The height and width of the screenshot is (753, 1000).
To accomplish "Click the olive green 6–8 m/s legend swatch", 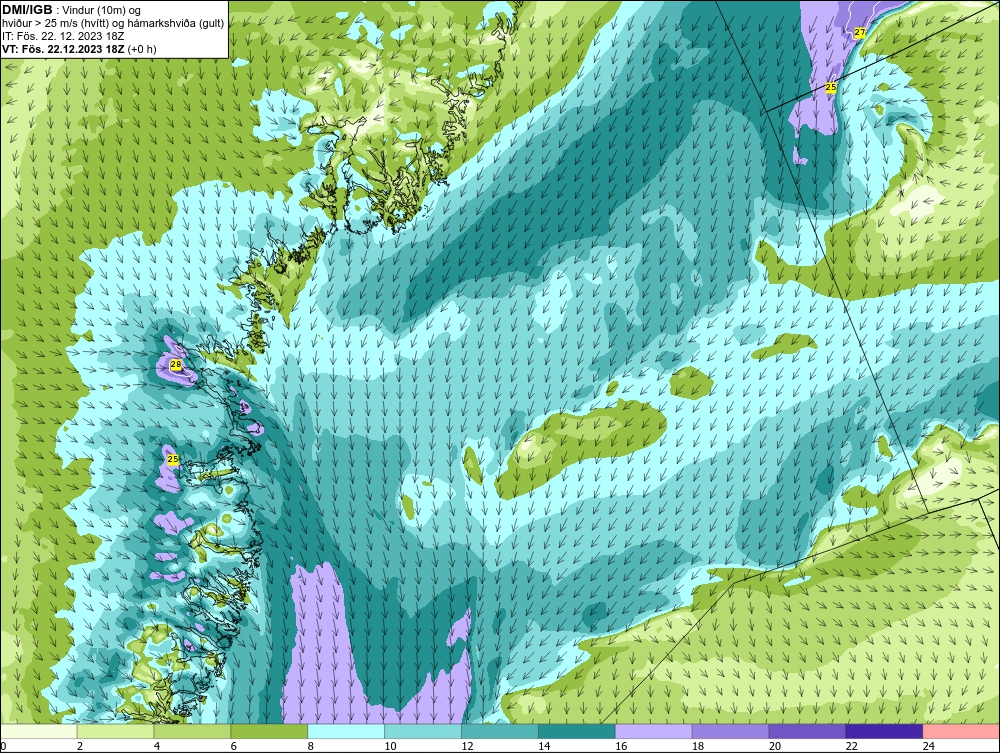I will pos(269,731).
